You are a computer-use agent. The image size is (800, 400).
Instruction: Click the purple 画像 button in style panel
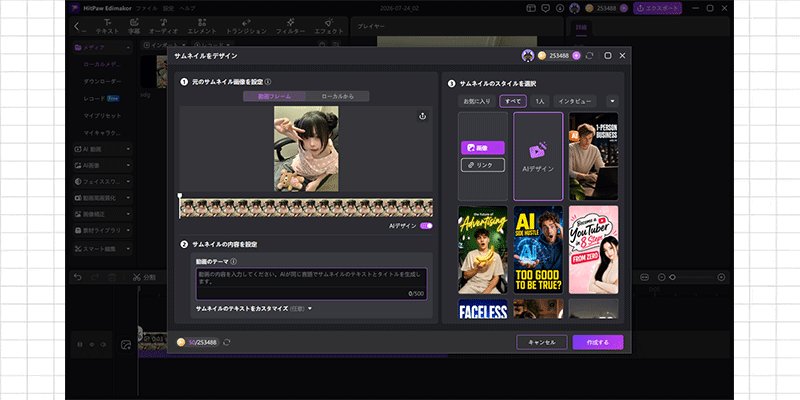pos(483,147)
